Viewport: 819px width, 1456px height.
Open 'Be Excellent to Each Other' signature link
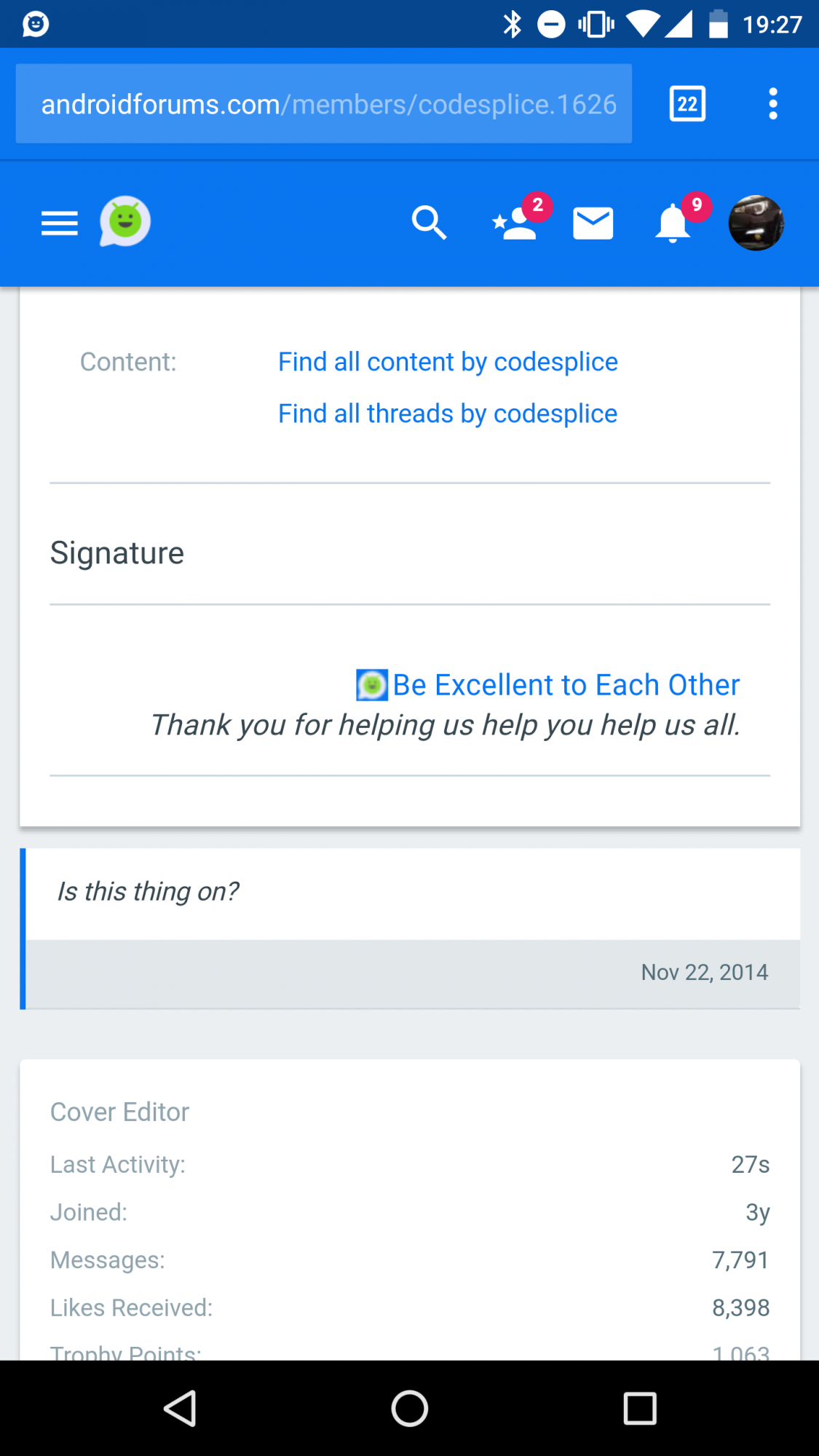click(x=566, y=685)
